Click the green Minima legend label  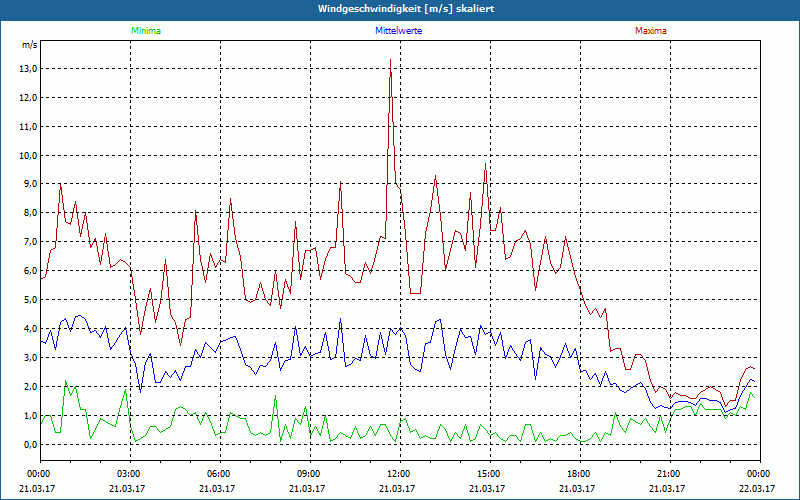point(146,31)
